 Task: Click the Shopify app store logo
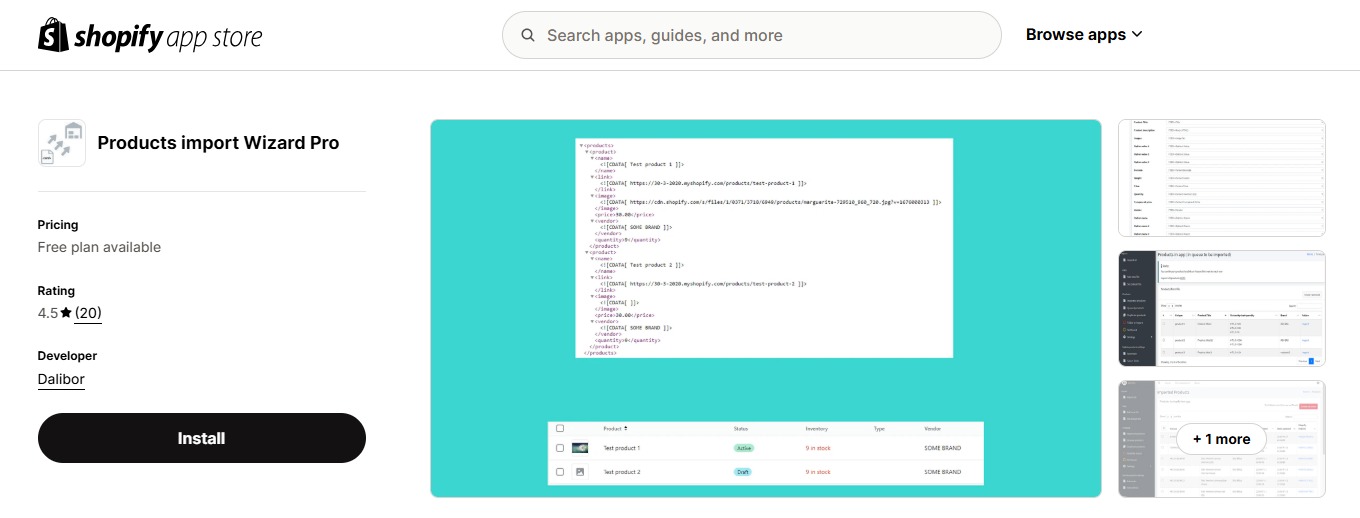coord(150,35)
